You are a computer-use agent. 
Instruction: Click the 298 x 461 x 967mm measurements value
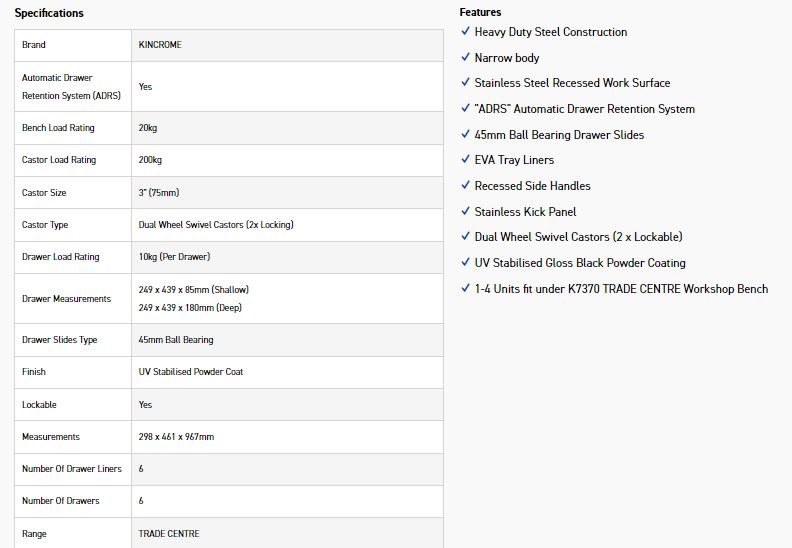(x=176, y=436)
